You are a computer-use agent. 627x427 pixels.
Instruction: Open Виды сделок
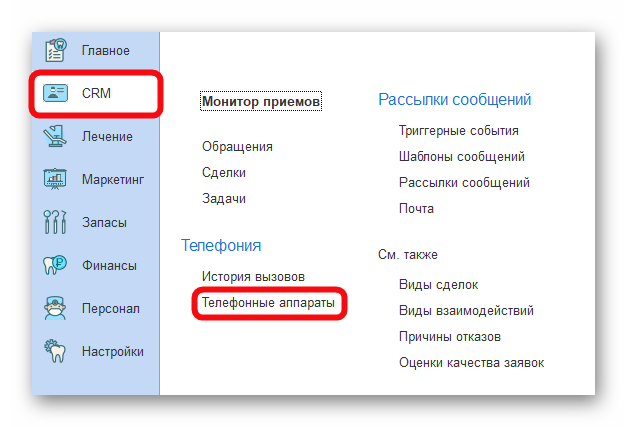click(x=439, y=285)
